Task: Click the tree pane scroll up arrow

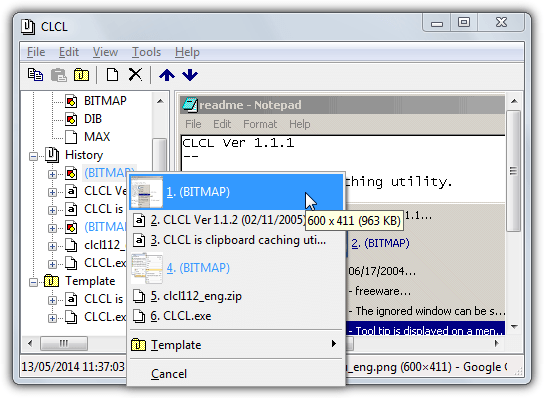Action: 160,101
